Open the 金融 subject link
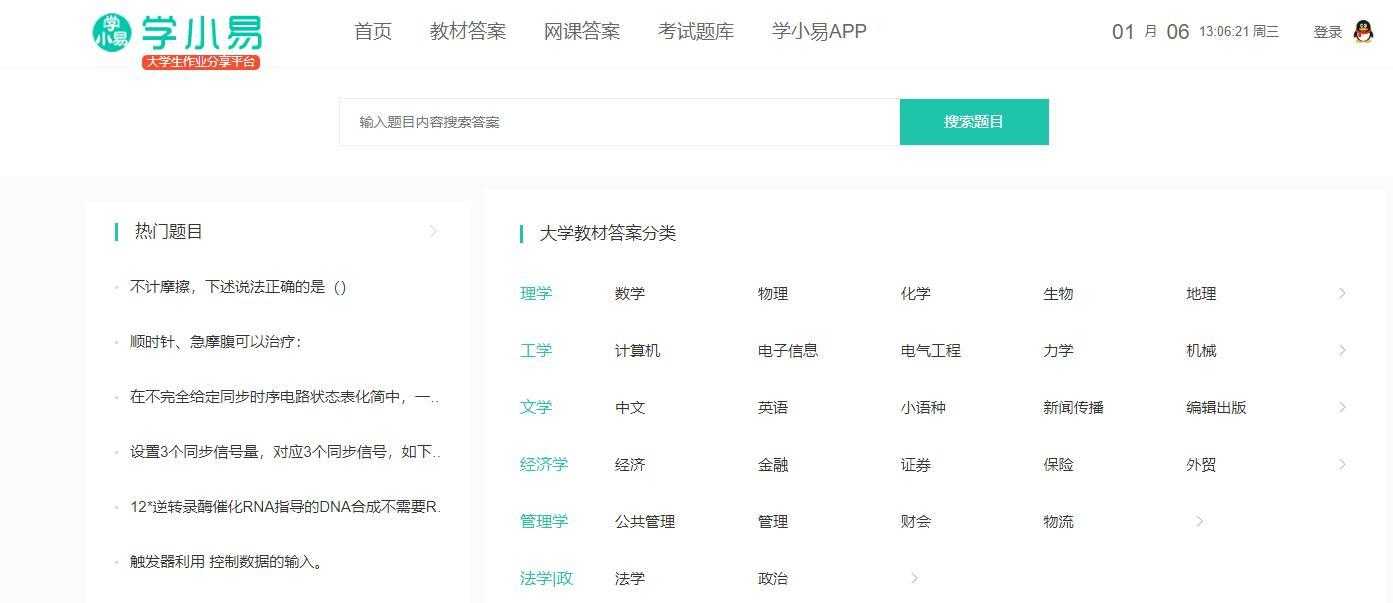The height and width of the screenshot is (603, 1393). 772,464
